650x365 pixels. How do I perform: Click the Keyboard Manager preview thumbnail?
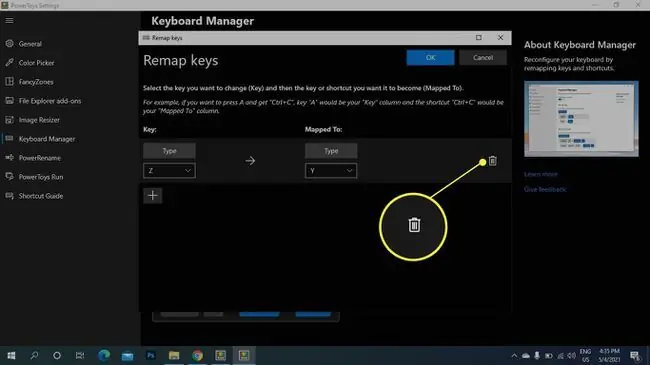pos(581,119)
